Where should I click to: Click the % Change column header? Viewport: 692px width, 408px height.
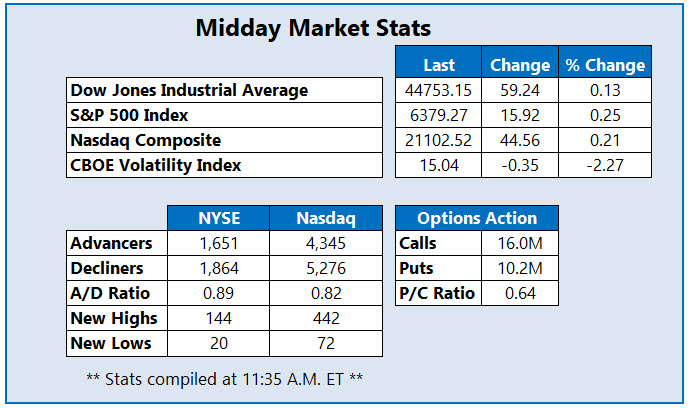605,65
